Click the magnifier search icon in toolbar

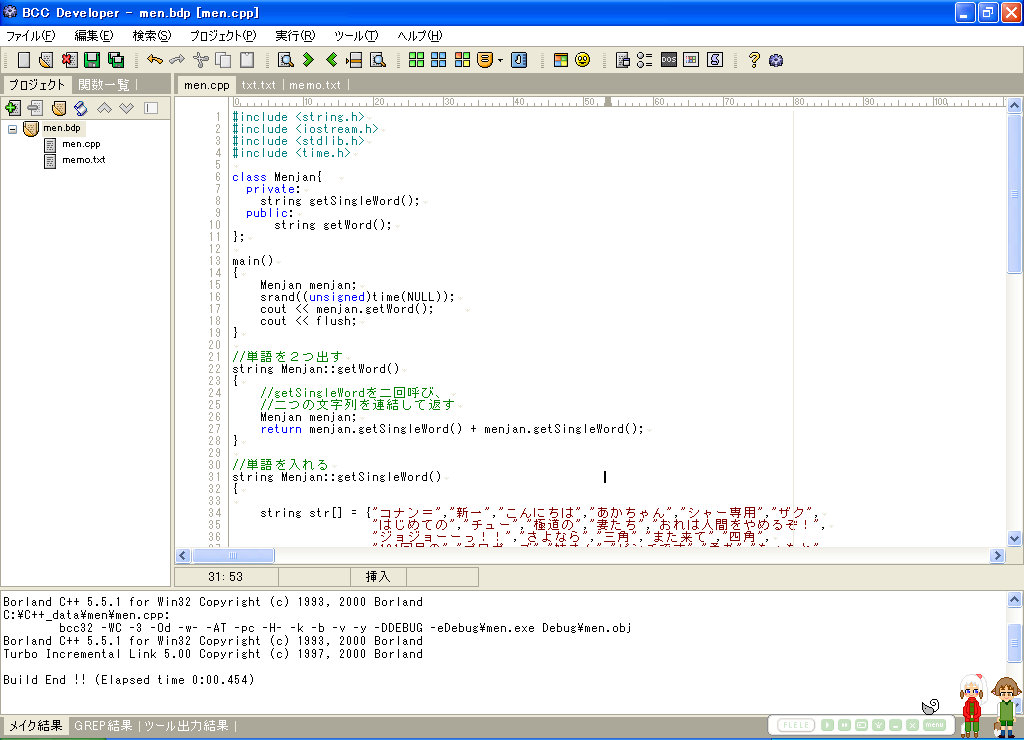pyautogui.click(x=286, y=60)
